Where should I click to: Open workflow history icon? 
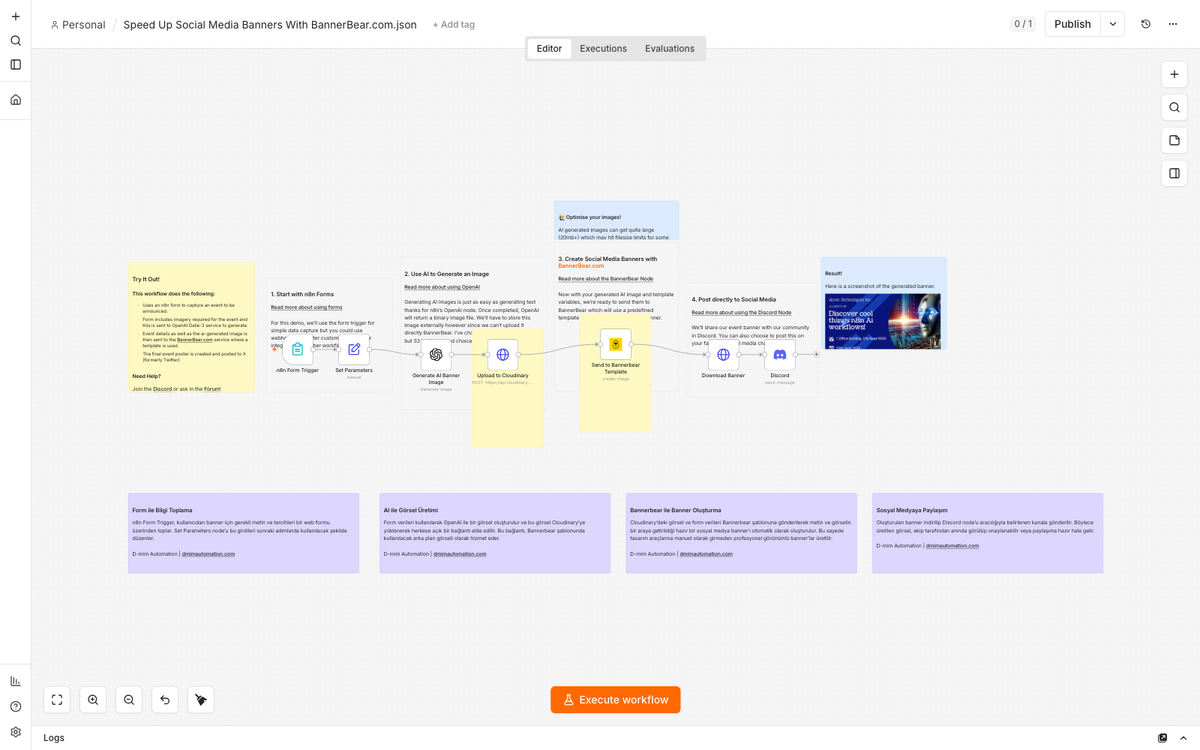click(x=1146, y=24)
